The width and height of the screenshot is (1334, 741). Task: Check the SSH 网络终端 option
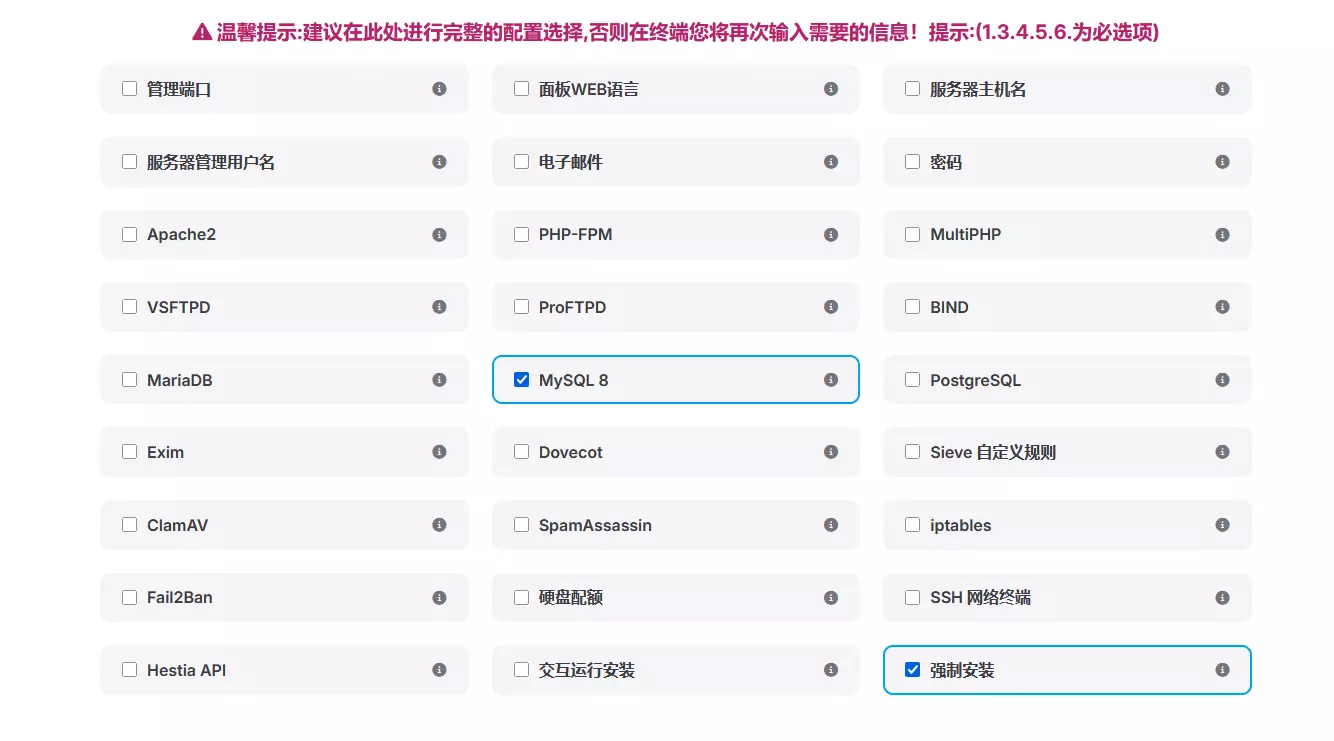click(x=912, y=598)
